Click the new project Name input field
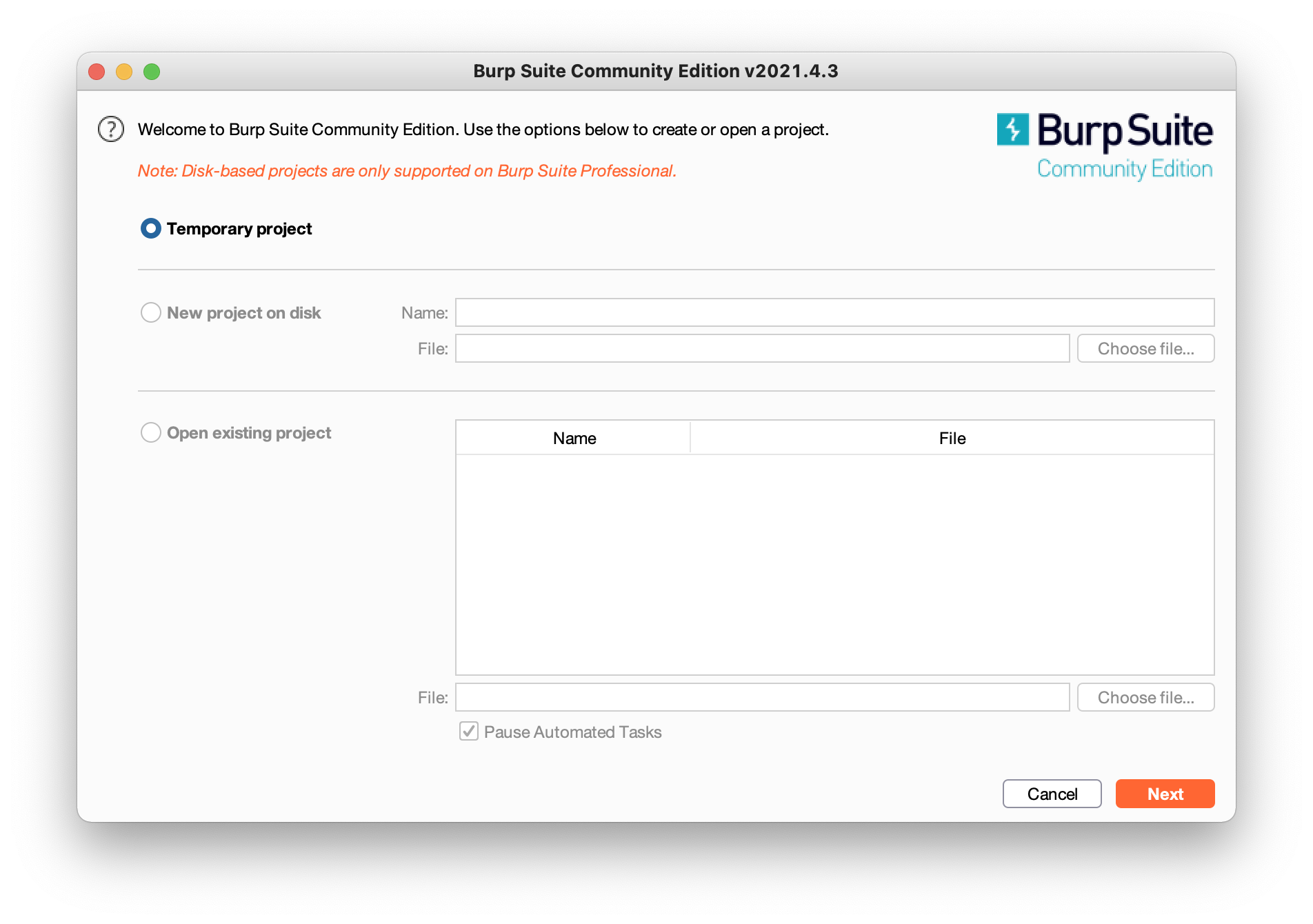This screenshot has height=924, width=1313. coord(834,312)
